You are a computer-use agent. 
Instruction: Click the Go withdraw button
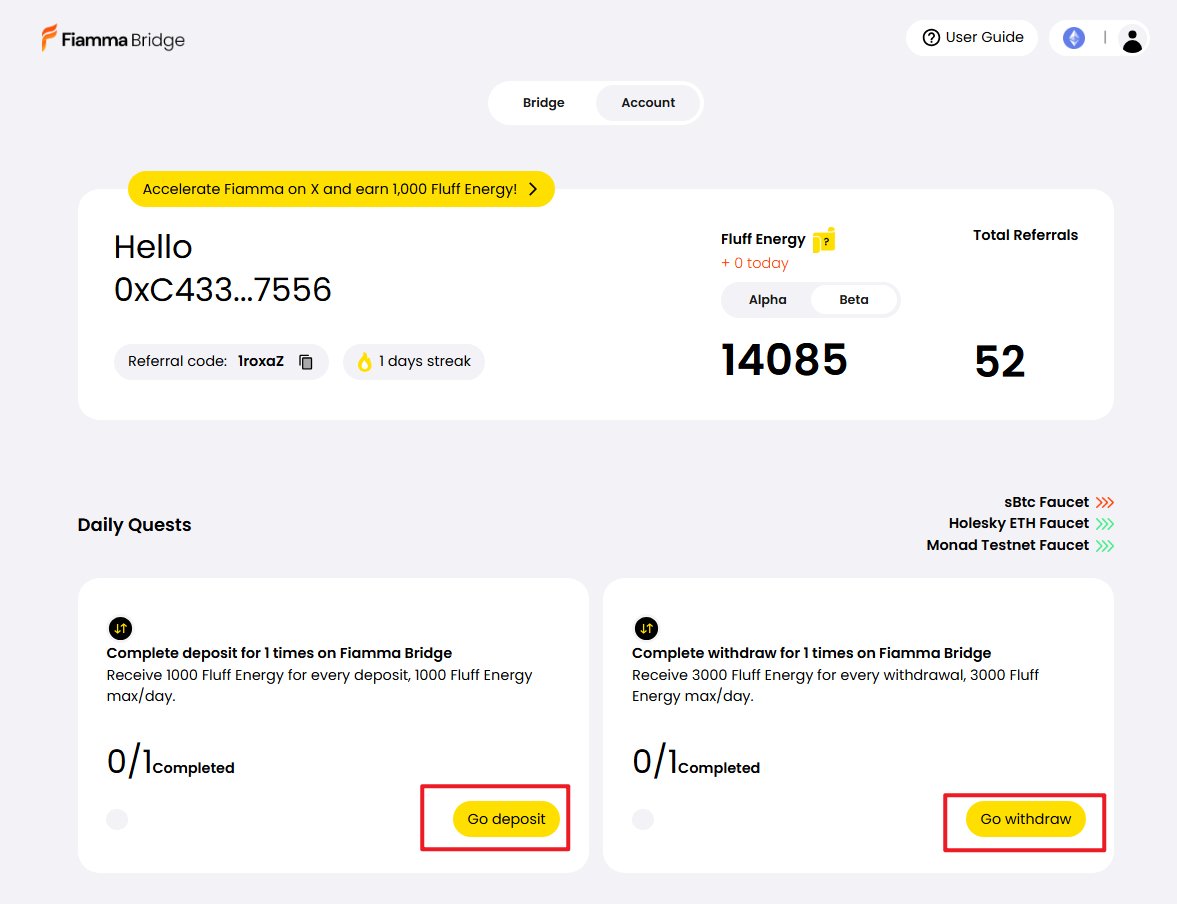point(1025,819)
